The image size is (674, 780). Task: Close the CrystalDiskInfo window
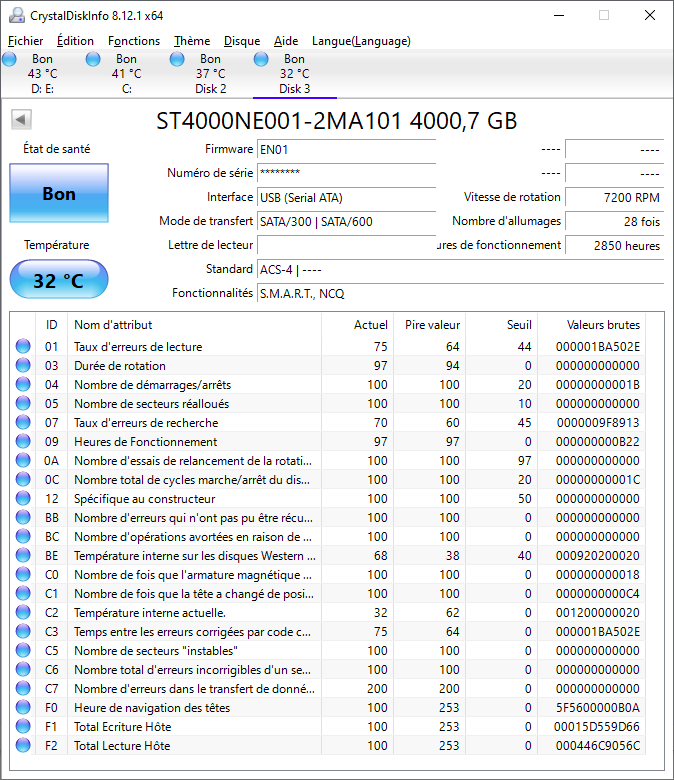click(650, 15)
